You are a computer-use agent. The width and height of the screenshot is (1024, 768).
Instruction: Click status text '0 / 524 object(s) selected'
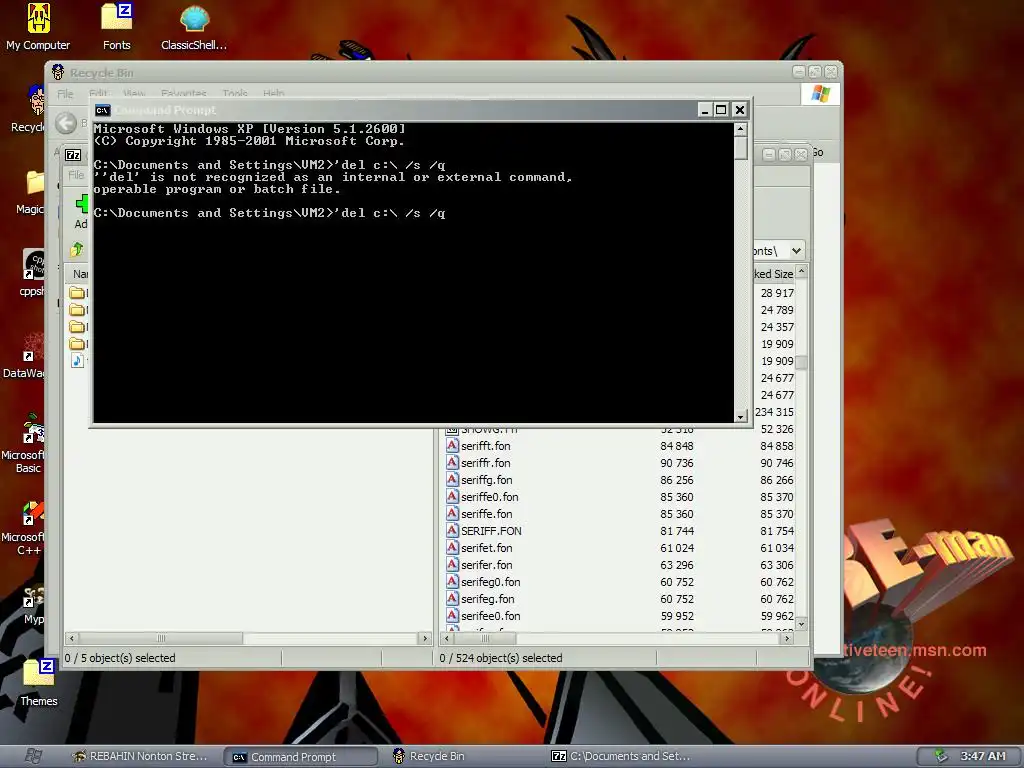coord(501,658)
